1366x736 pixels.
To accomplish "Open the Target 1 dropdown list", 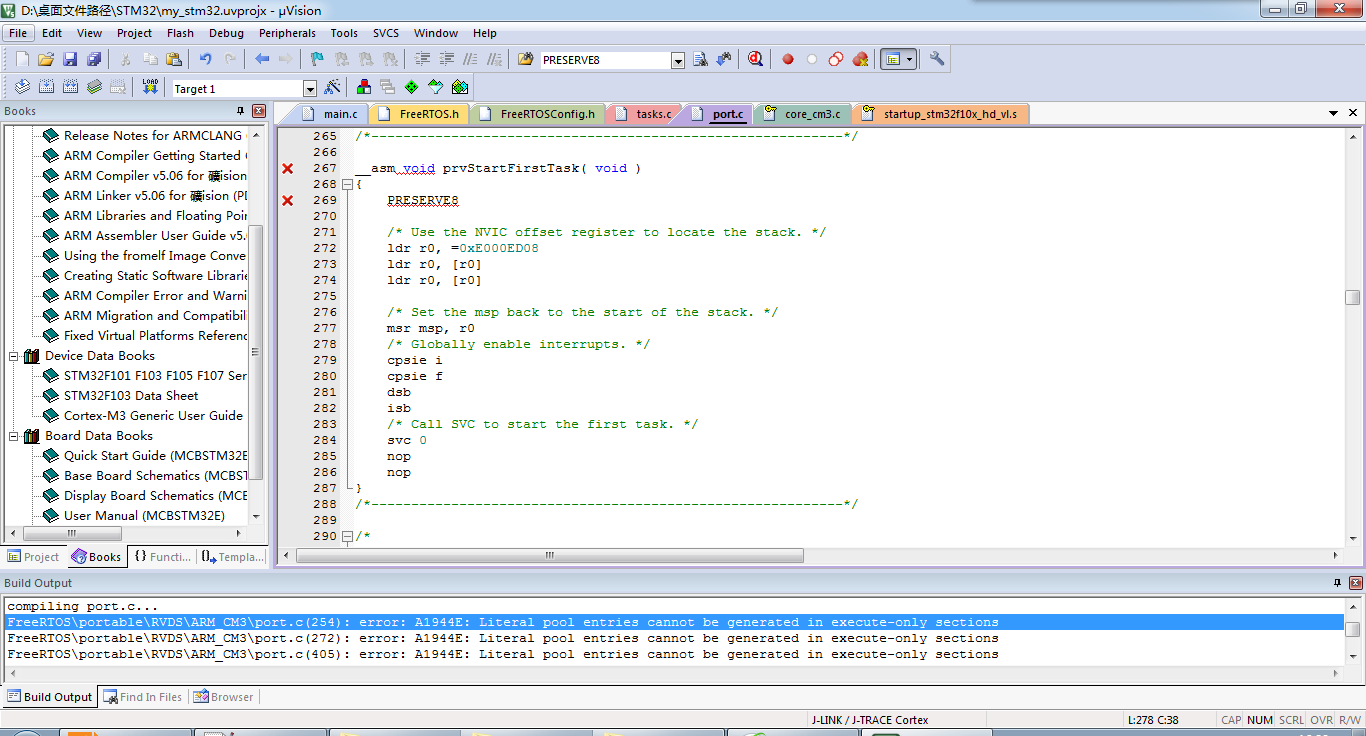I will [x=309, y=89].
